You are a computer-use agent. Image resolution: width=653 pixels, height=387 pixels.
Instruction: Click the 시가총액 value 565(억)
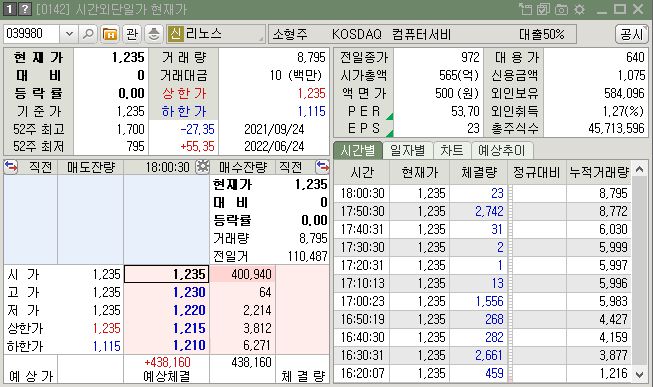point(459,75)
